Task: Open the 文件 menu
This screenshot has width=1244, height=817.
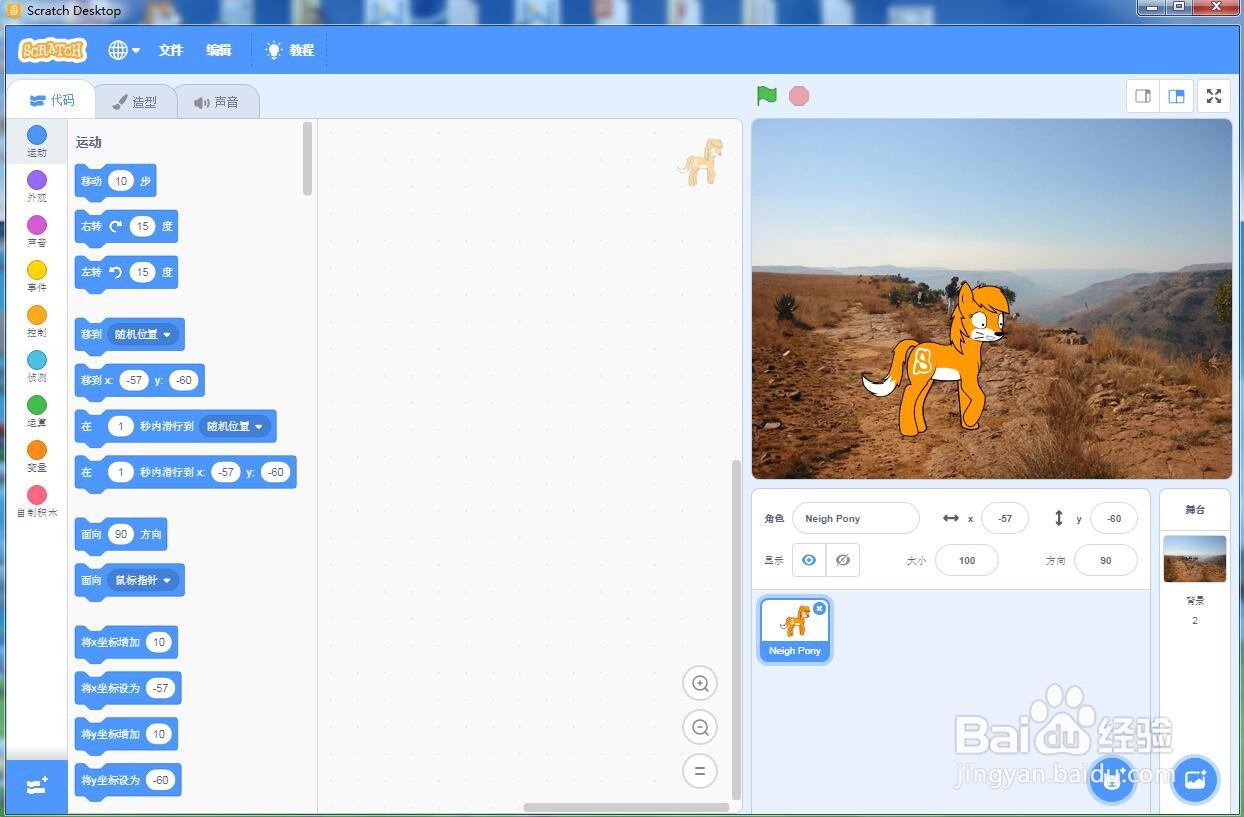Action: click(171, 50)
